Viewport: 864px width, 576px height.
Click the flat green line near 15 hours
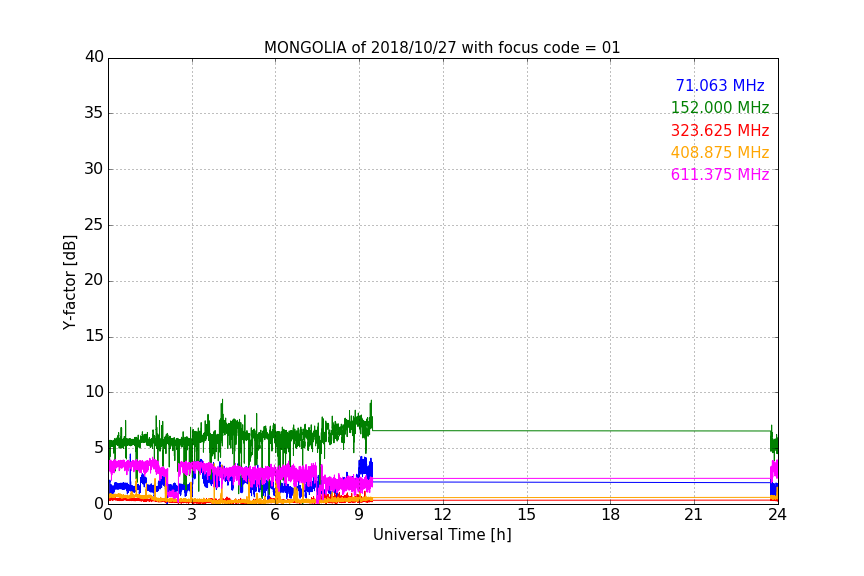click(527, 431)
